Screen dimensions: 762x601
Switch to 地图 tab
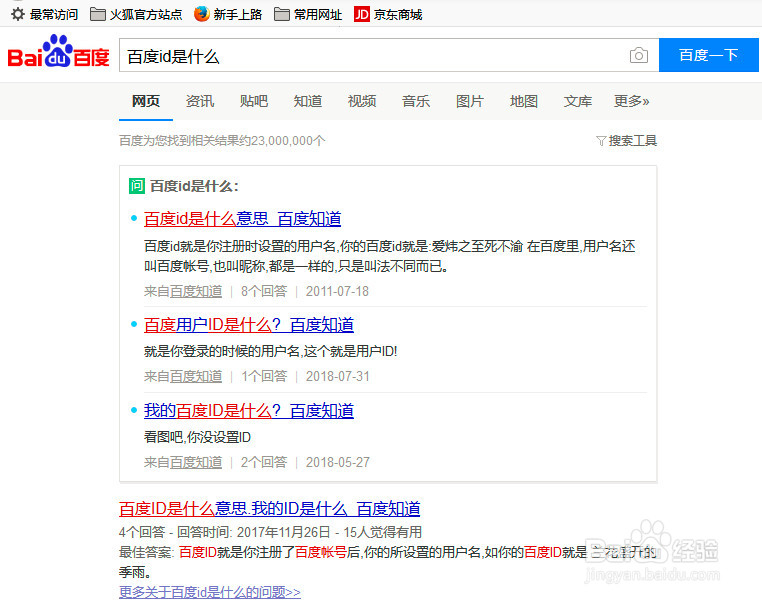(523, 101)
